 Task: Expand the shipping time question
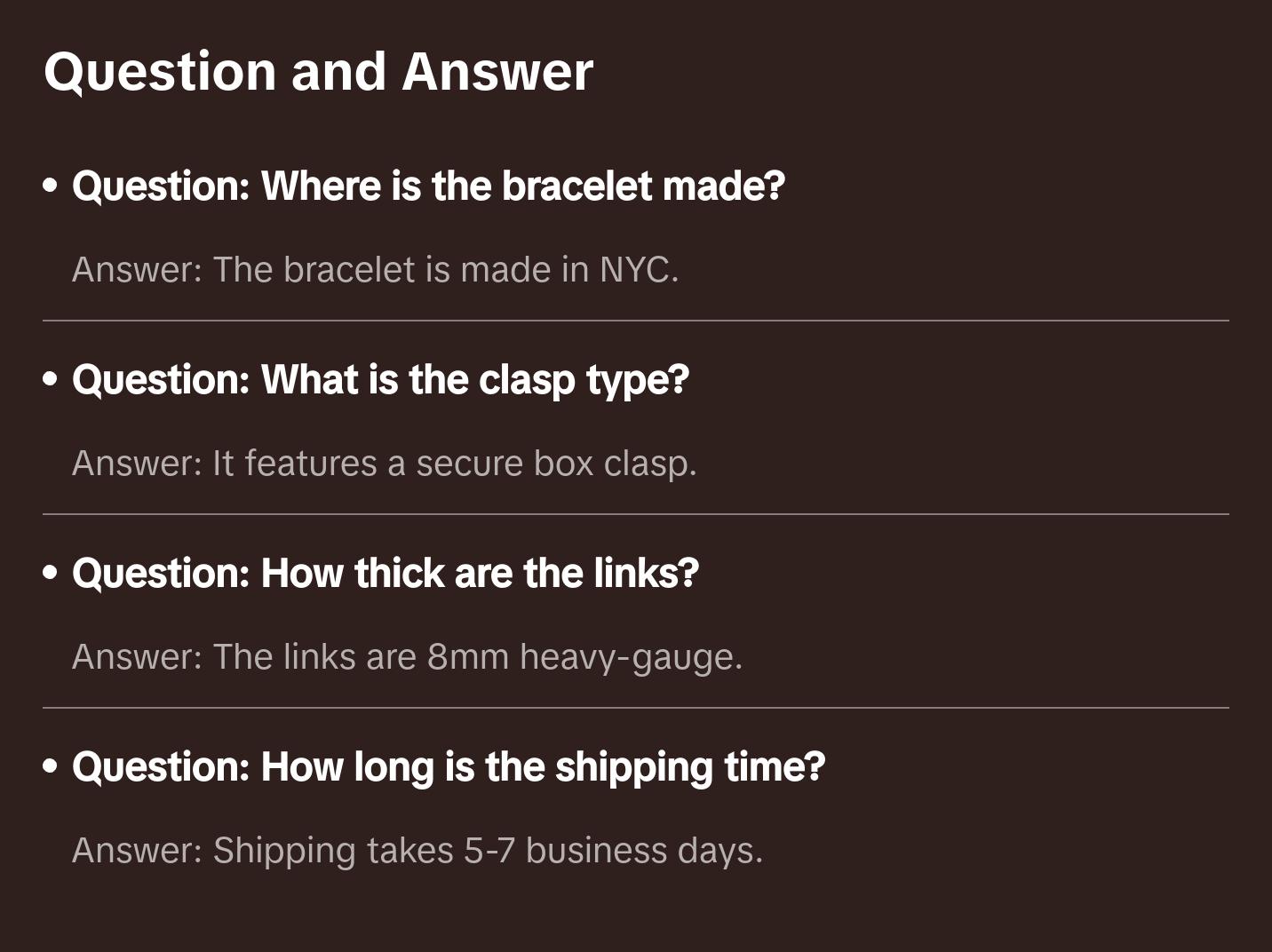click(449, 766)
